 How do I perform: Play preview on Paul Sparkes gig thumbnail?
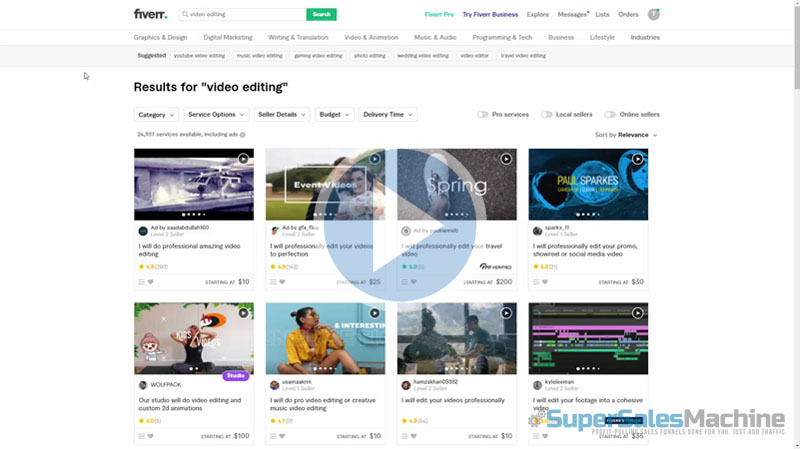[638, 158]
